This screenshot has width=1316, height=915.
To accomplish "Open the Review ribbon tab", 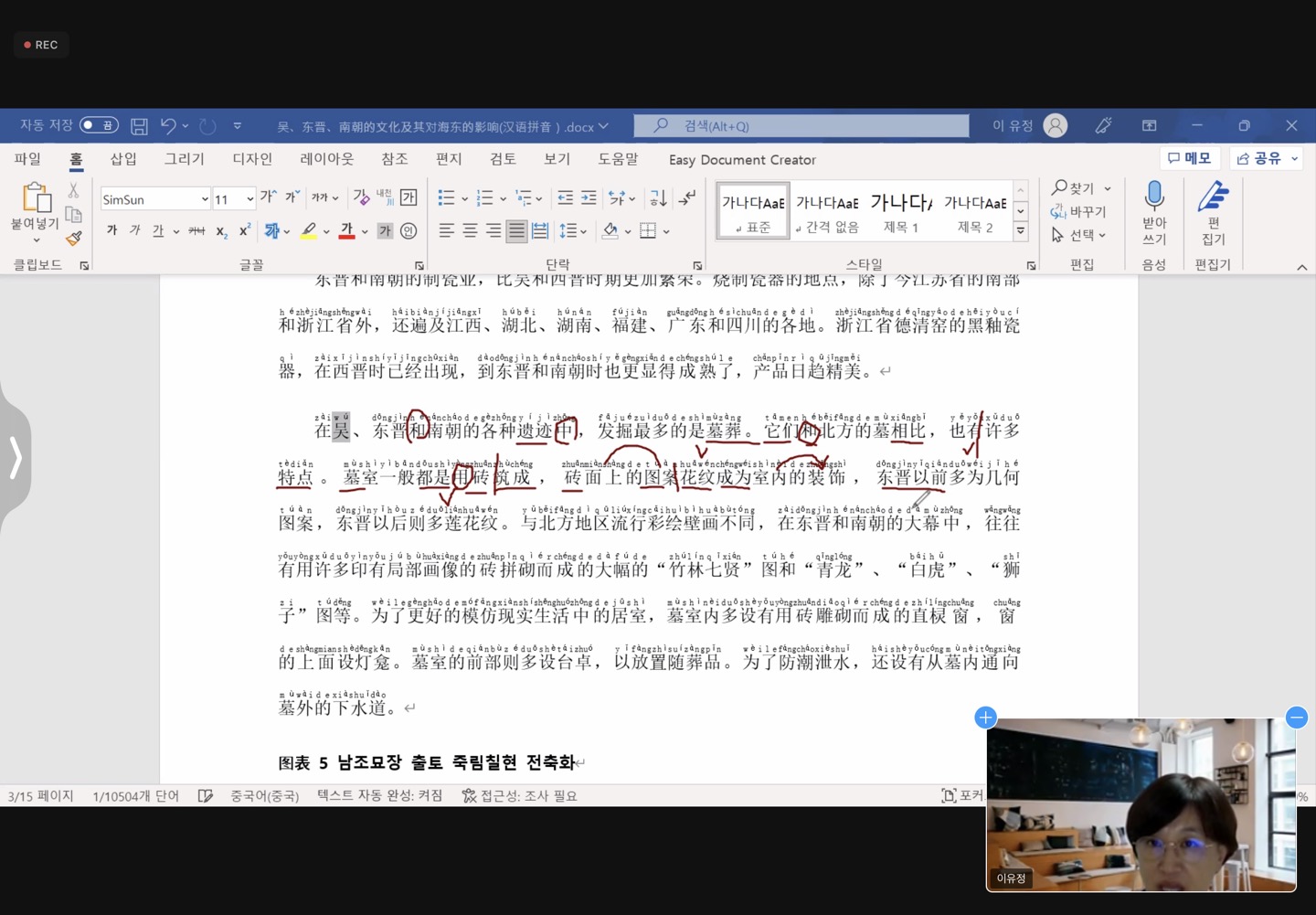I will (x=503, y=159).
